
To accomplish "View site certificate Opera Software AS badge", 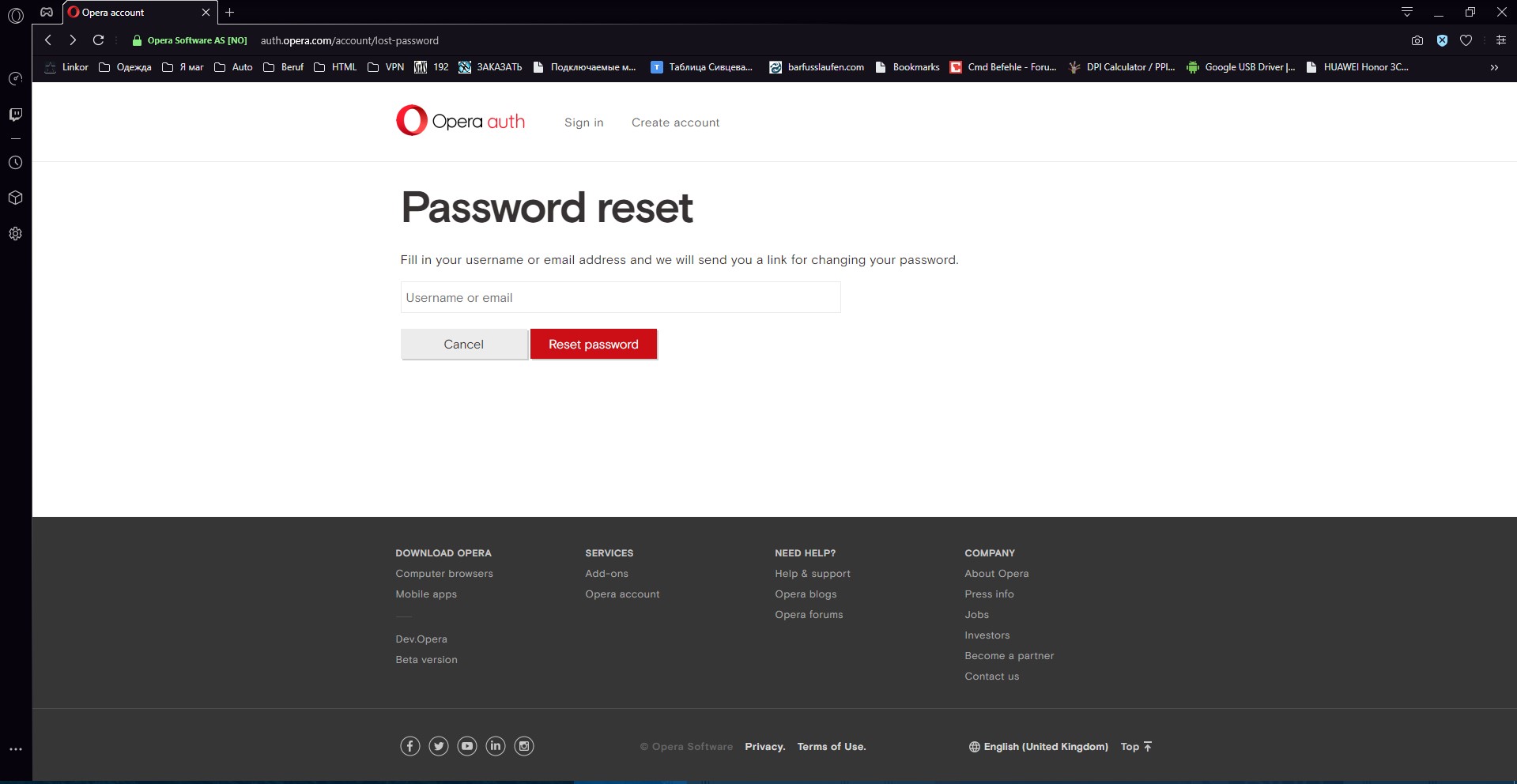I will click(190, 40).
